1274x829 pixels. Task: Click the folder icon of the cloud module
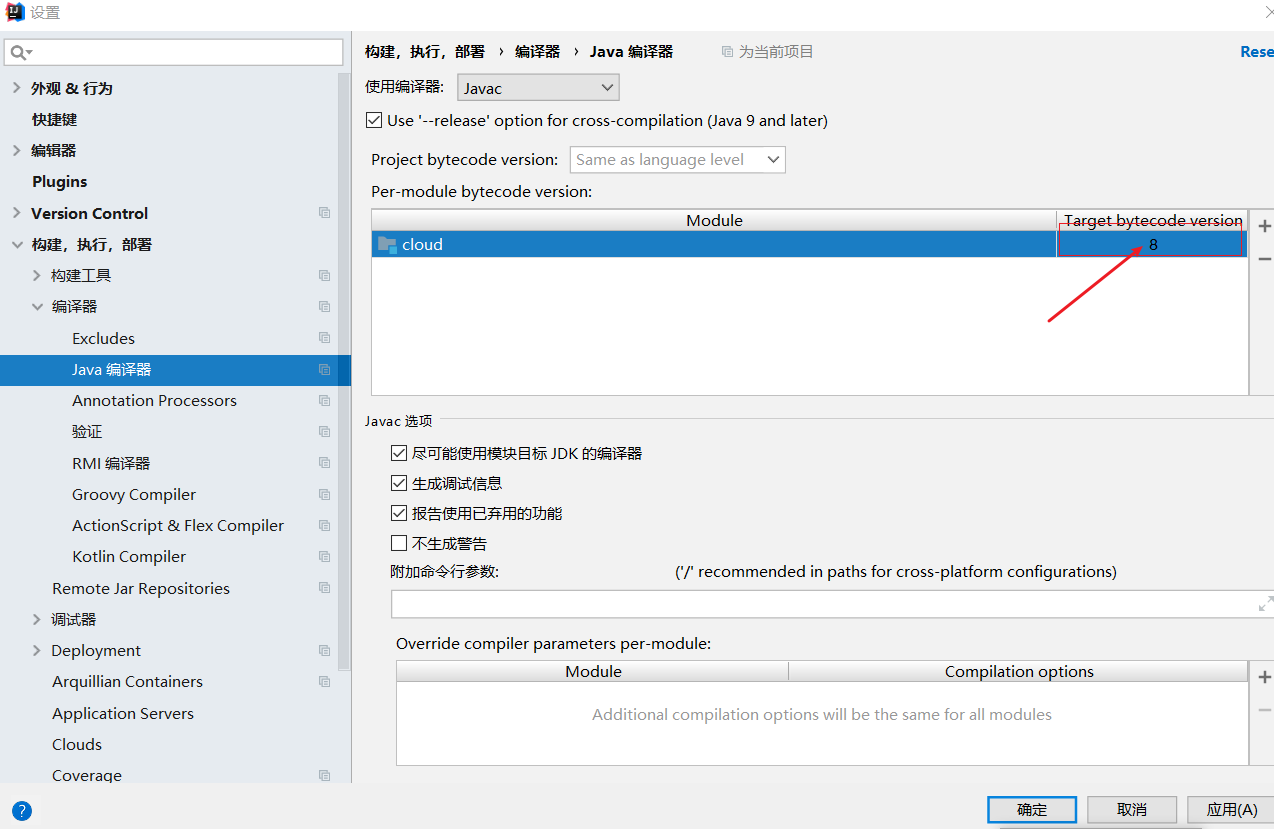pos(386,244)
